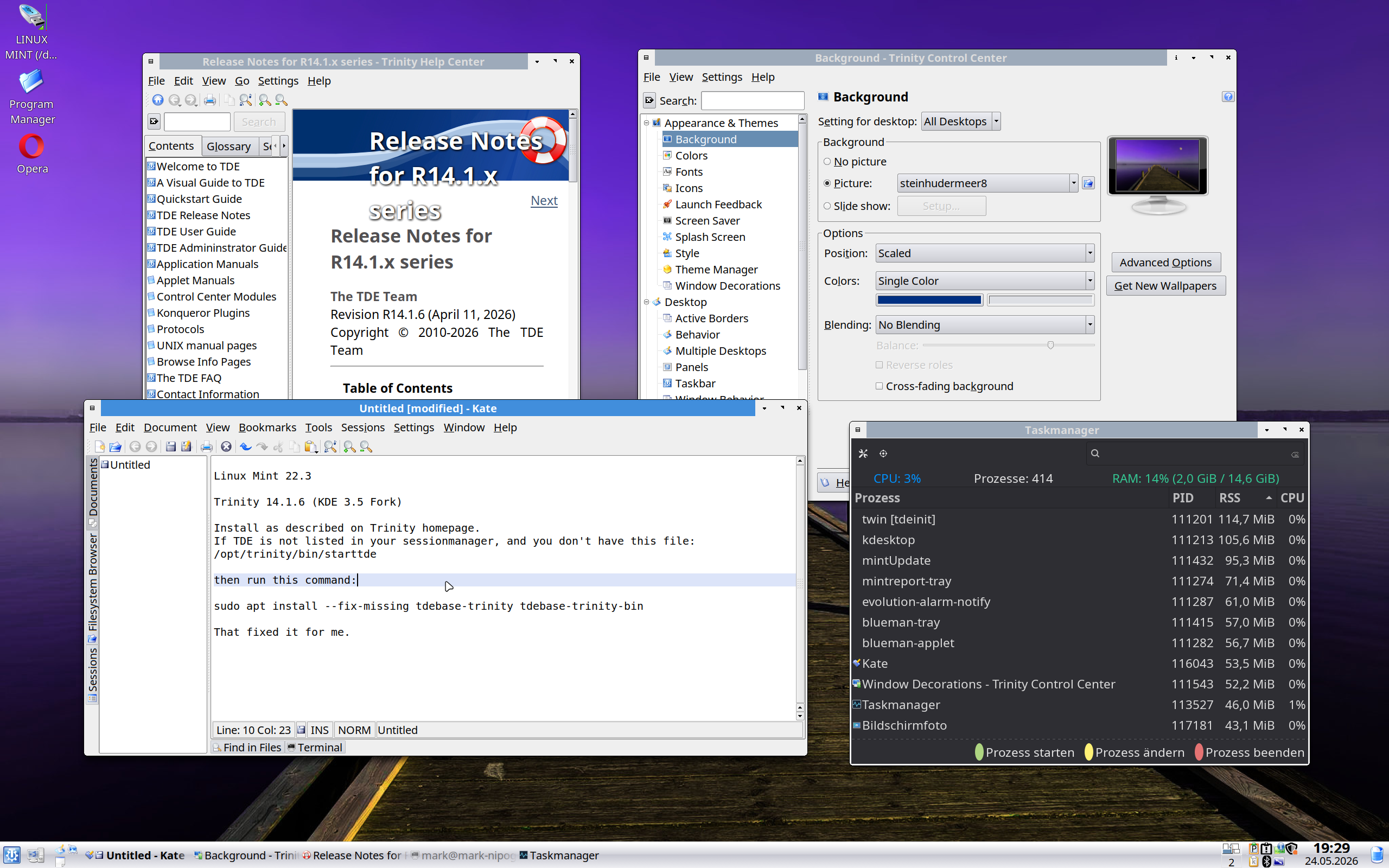Open the TDE start menu button on the panel
Image resolution: width=1389 pixels, height=868 pixels.
(11, 855)
